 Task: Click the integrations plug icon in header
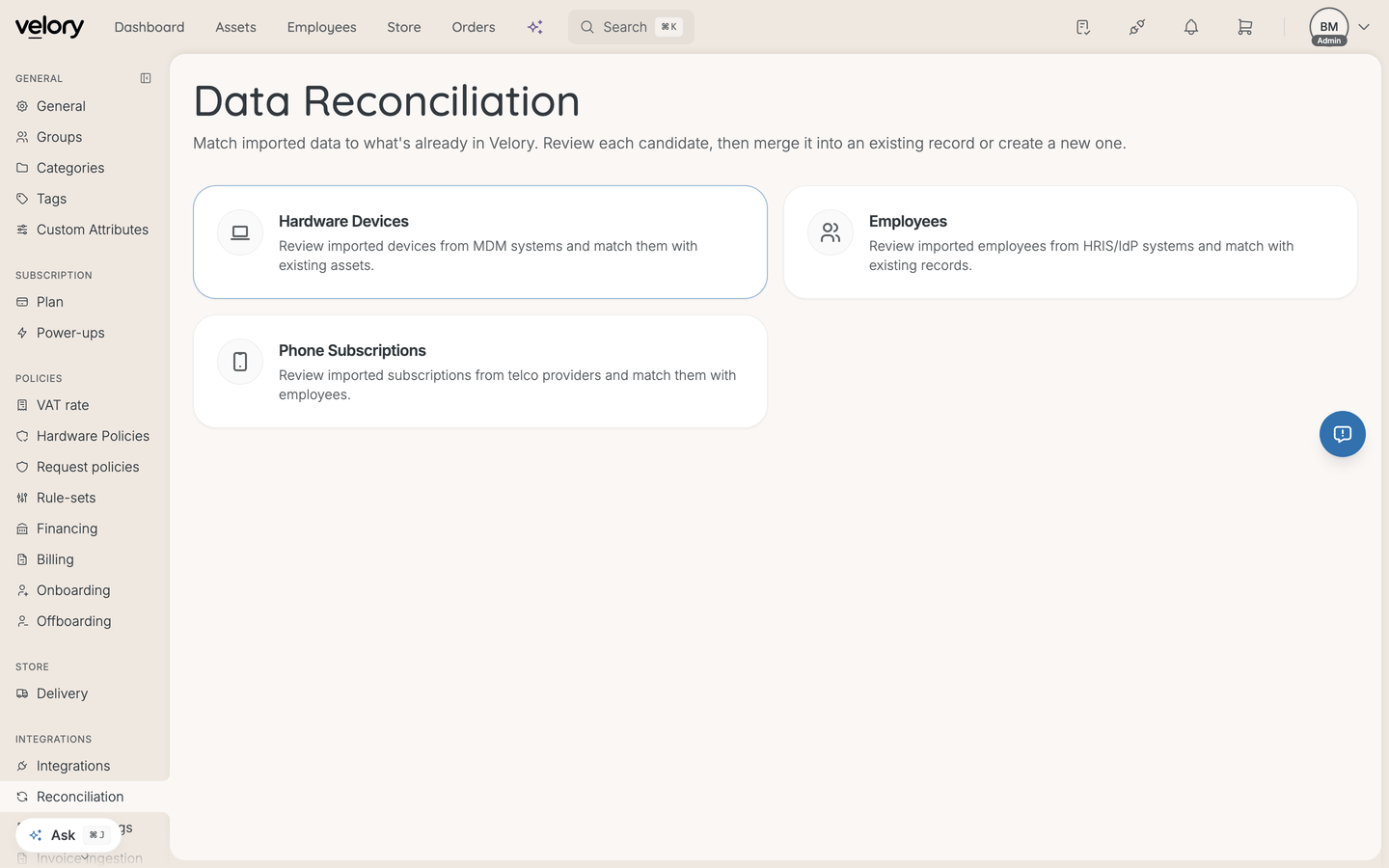click(1137, 27)
